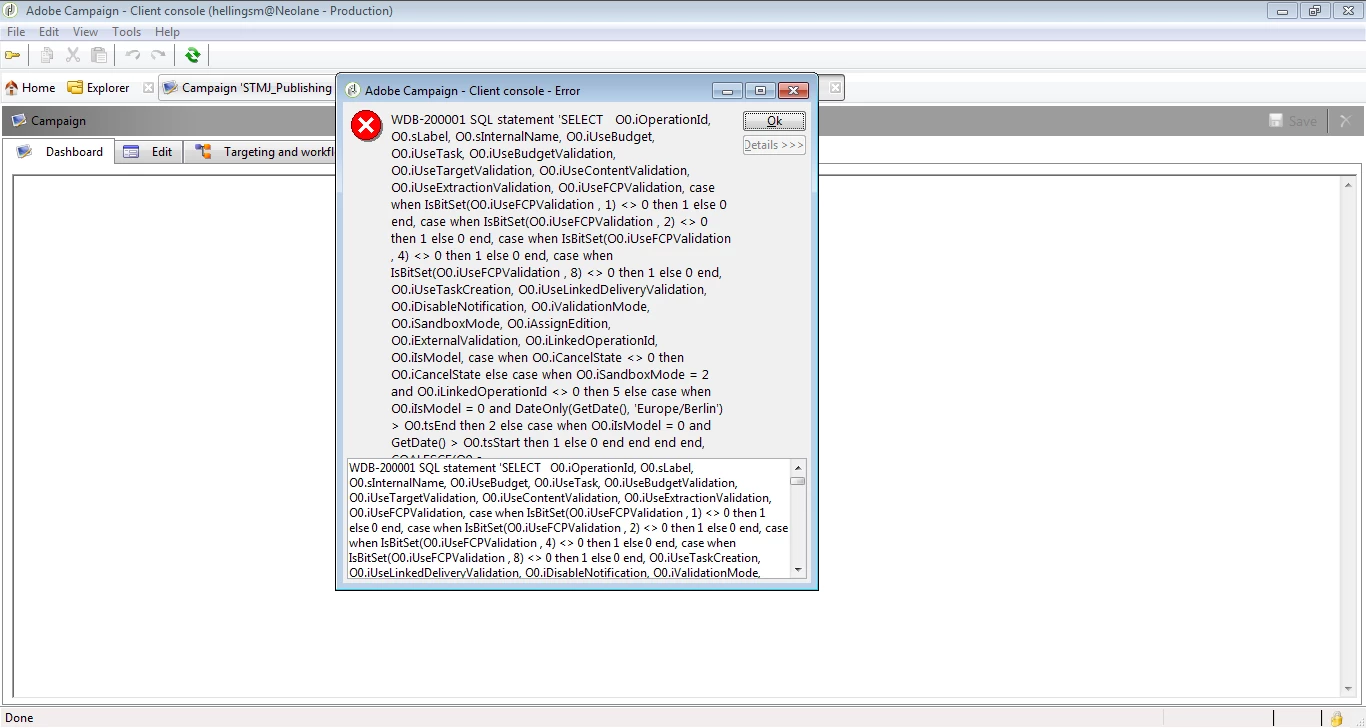The height and width of the screenshot is (728, 1366).
Task: Click the error details scrollbar thumb
Action: tap(798, 481)
